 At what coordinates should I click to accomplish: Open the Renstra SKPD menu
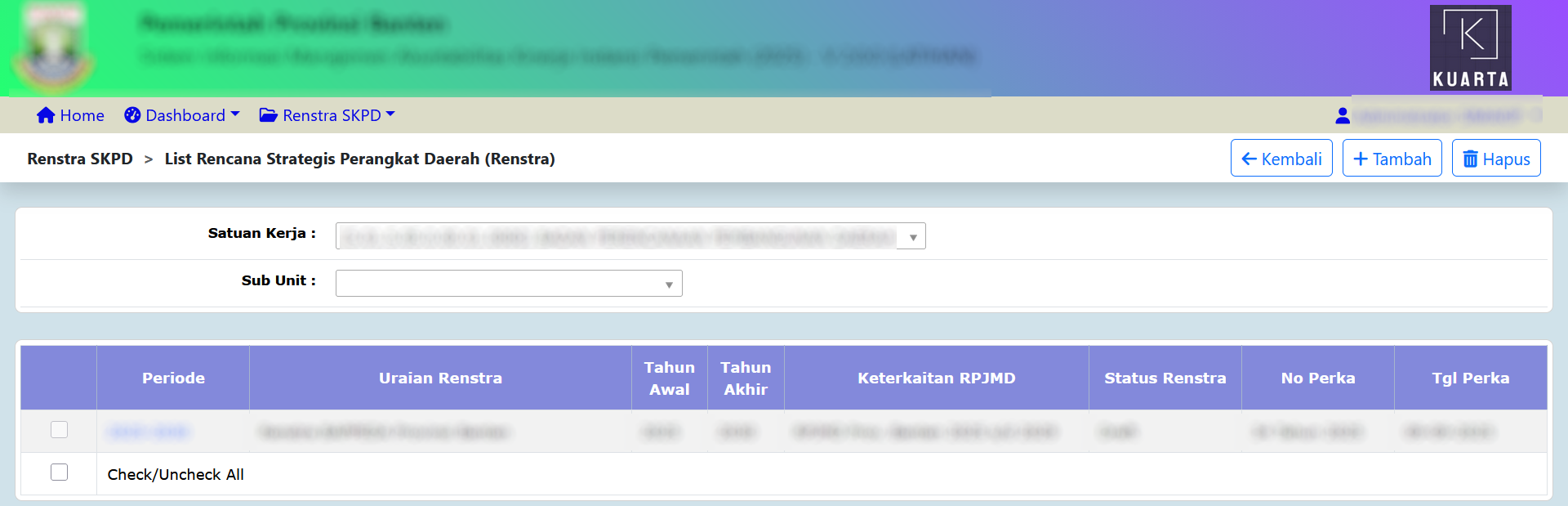pyautogui.click(x=332, y=115)
